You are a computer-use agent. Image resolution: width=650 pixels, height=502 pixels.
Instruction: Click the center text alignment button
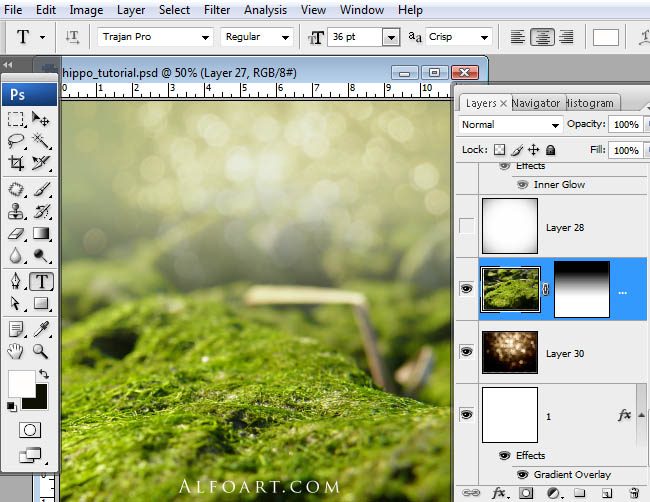(542, 37)
